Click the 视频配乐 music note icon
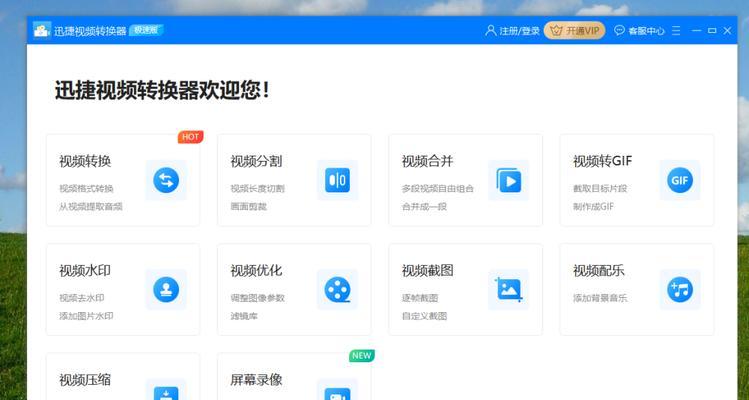 [680, 290]
